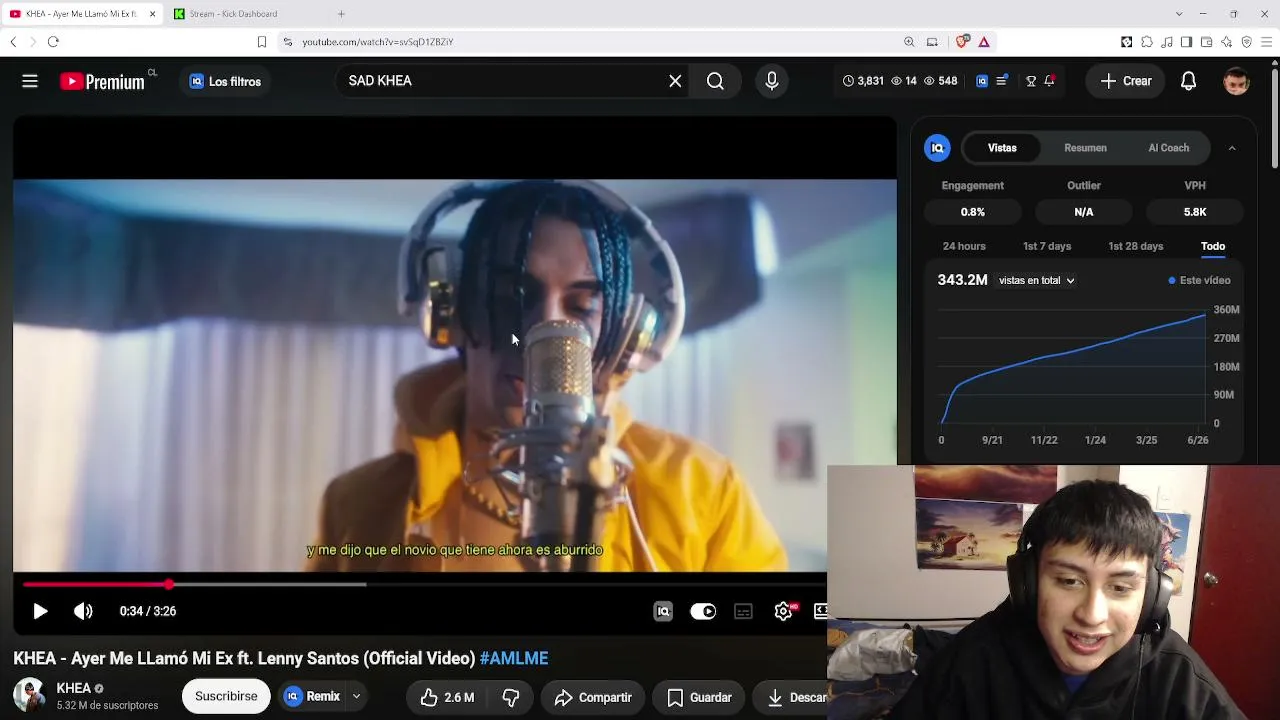Select the Todo time range
Image resolution: width=1280 pixels, height=720 pixels.
click(x=1213, y=246)
